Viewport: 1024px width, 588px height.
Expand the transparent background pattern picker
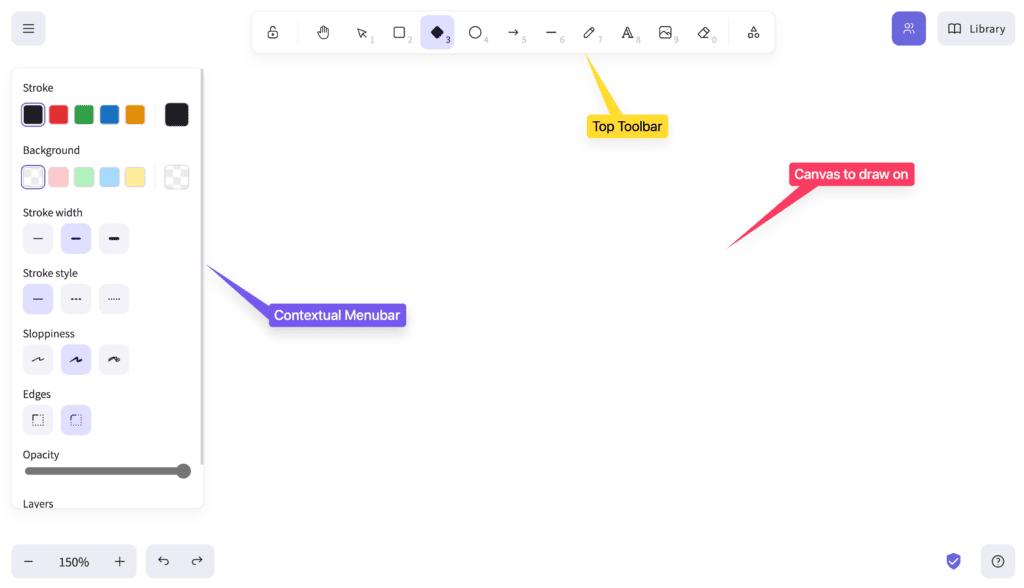(176, 176)
